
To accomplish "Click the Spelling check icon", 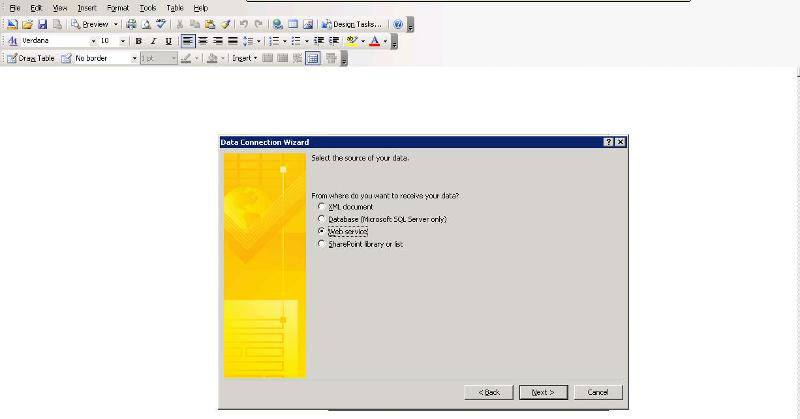I will coord(161,24).
